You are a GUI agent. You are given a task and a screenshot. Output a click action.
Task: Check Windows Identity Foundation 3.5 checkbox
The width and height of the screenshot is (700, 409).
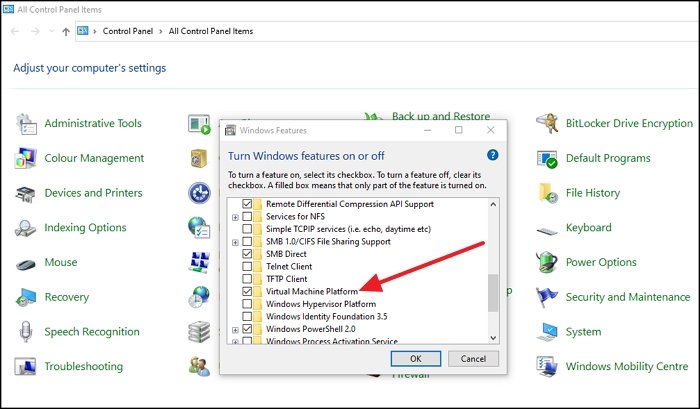click(x=247, y=317)
